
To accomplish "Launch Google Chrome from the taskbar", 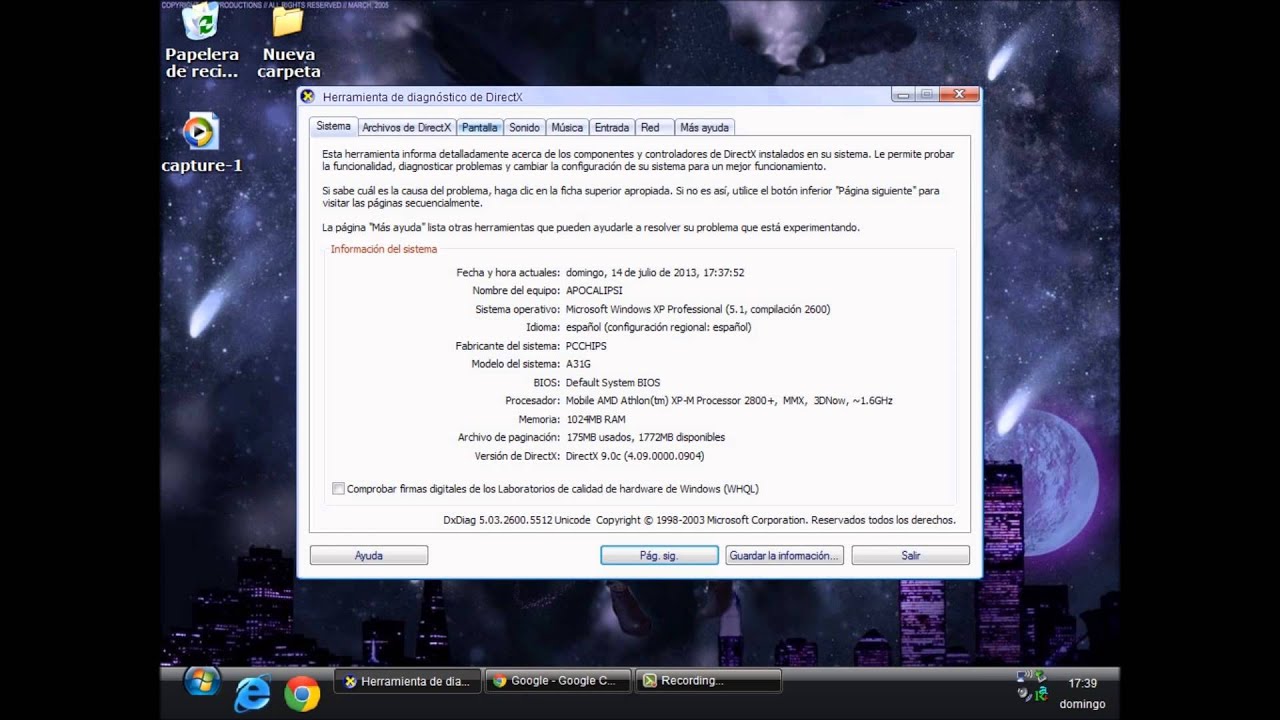I will (302, 693).
